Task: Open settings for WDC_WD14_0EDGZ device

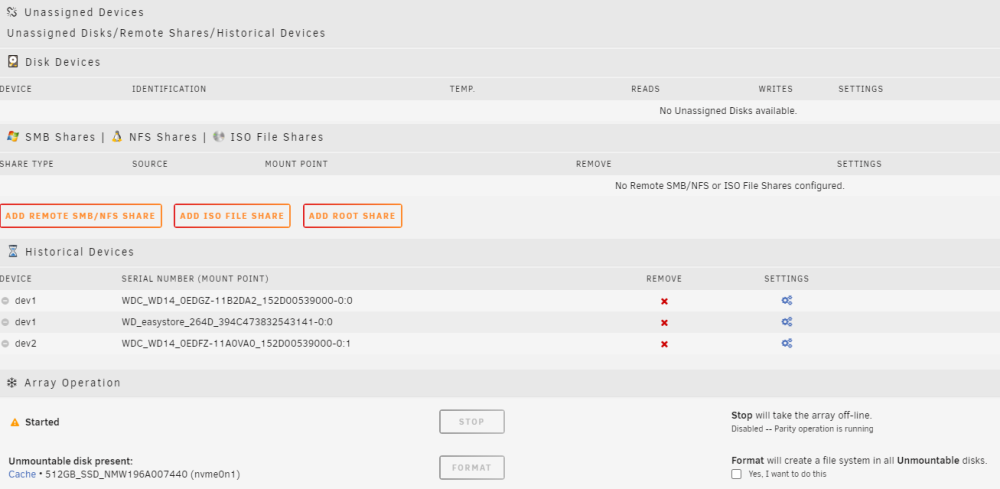Action: coord(787,300)
